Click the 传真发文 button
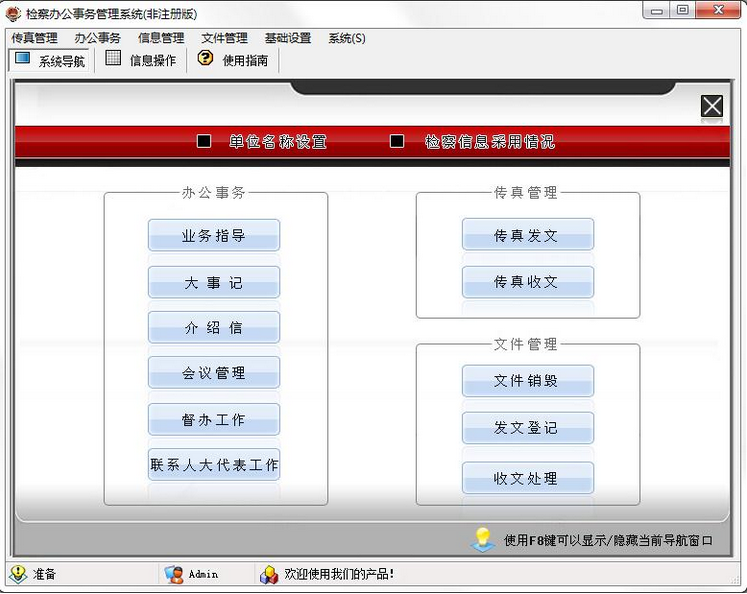The height and width of the screenshot is (594, 747). click(528, 234)
